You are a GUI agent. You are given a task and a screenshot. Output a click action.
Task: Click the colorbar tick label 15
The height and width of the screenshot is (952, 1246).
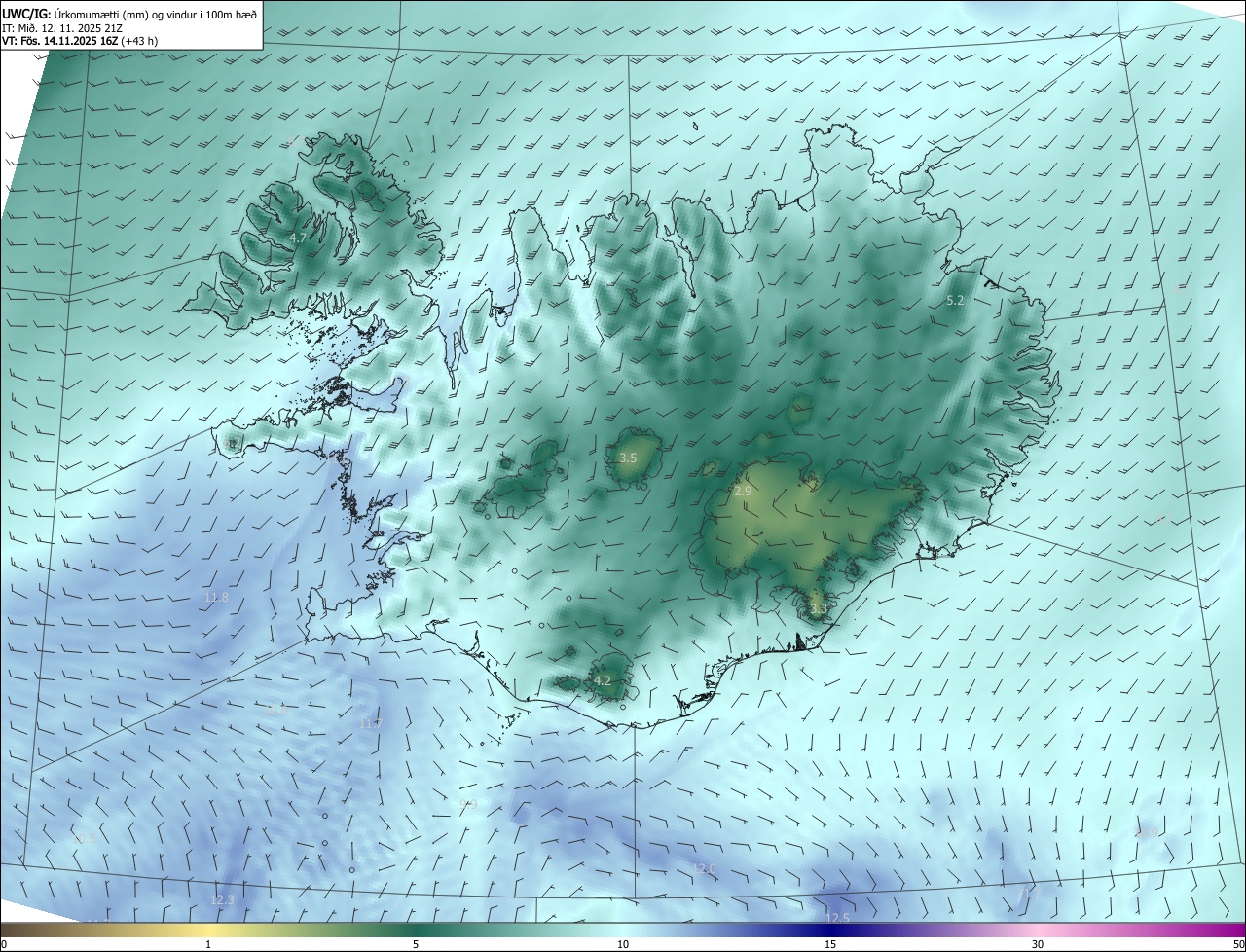click(830, 944)
